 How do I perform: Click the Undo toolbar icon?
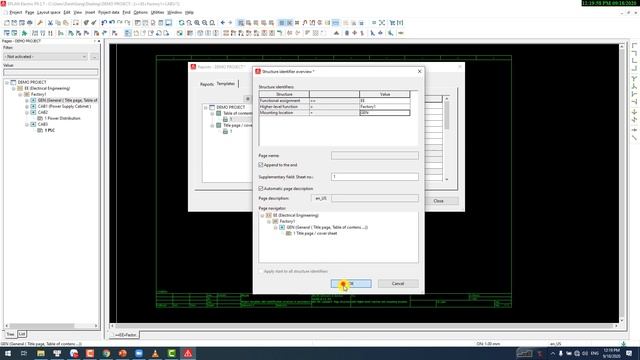tap(112, 23)
